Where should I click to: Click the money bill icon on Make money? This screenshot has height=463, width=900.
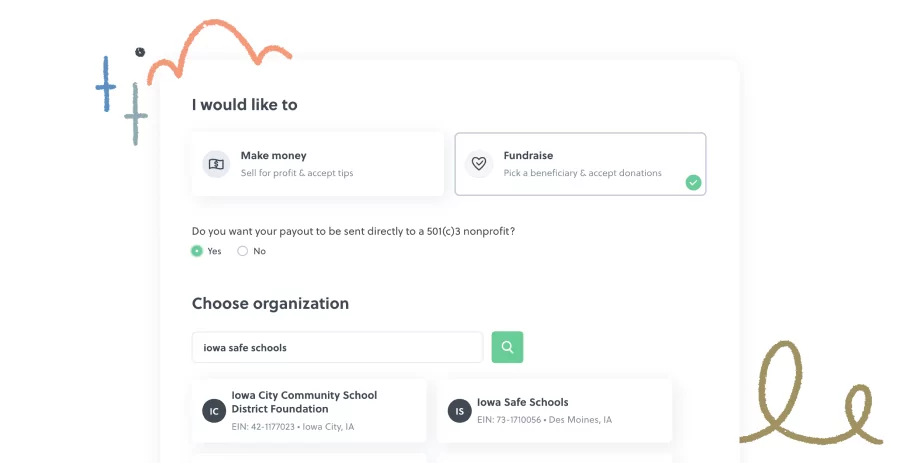coord(216,165)
